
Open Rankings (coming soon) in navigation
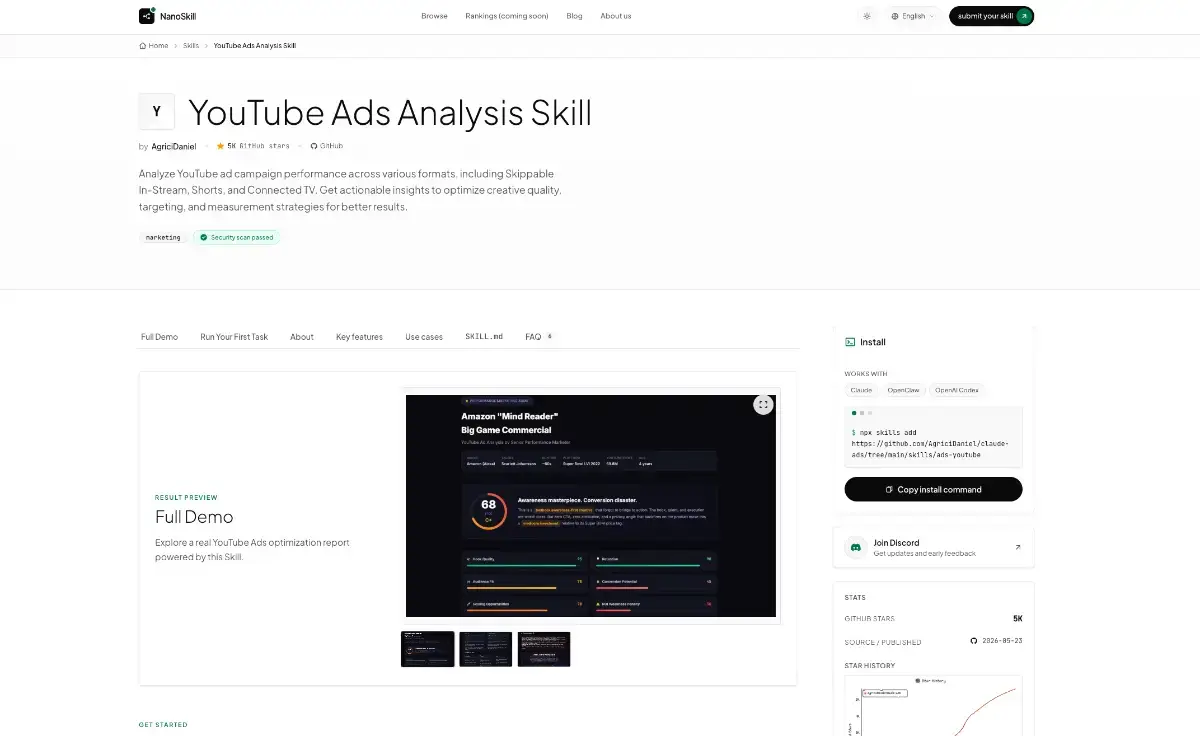click(x=507, y=16)
